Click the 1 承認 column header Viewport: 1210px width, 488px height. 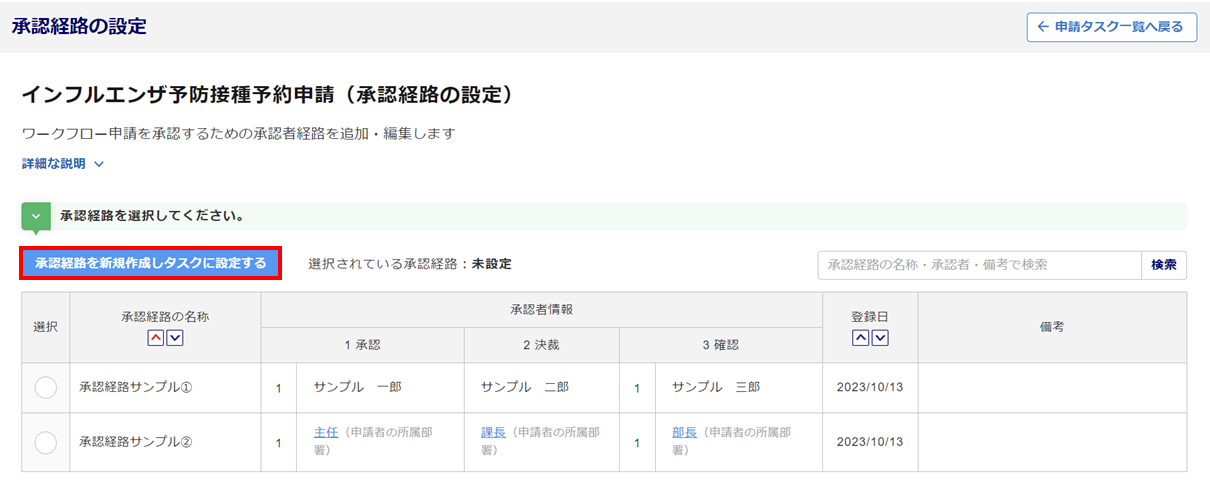point(362,345)
